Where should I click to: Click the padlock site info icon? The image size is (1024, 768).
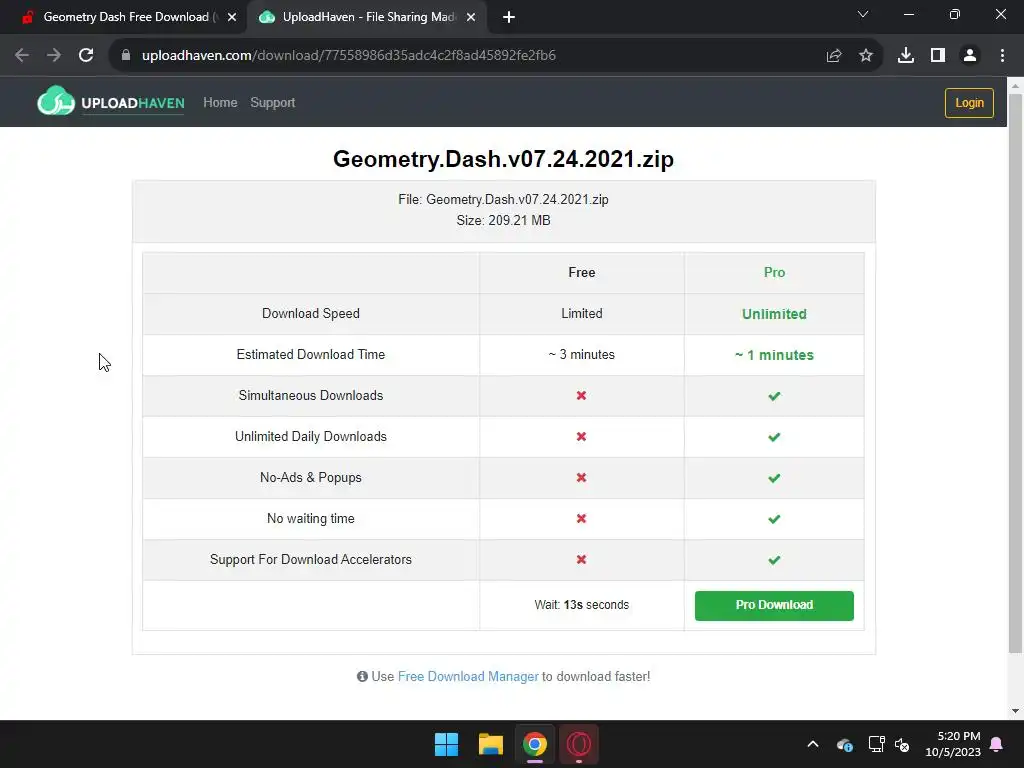126,56
